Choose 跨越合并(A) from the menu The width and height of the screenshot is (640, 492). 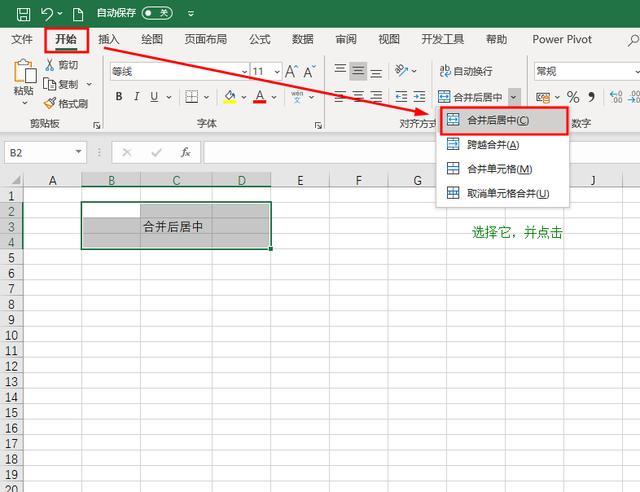point(502,145)
